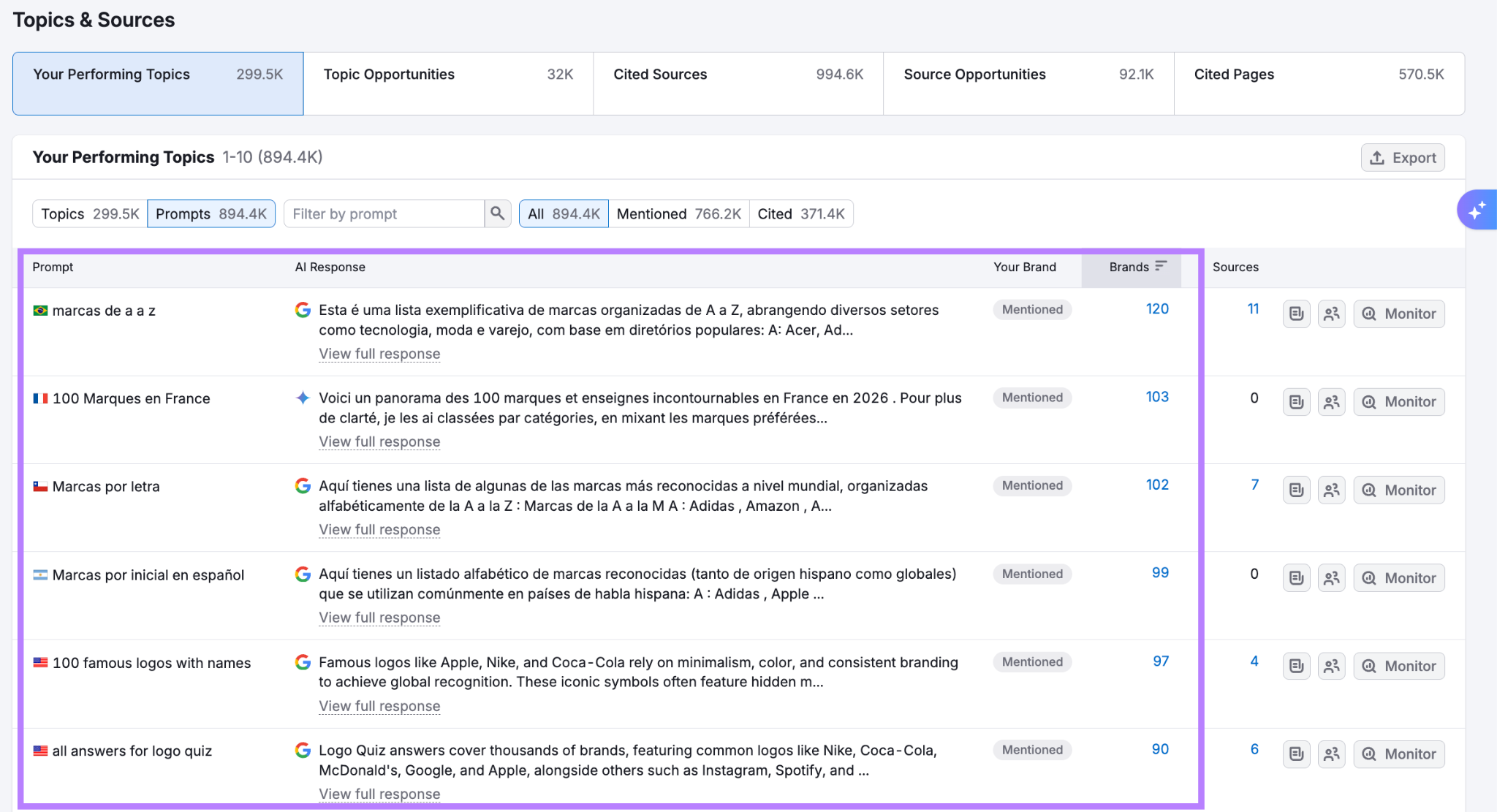Switch to the Topics 299.5K toggle
This screenshot has height=812, width=1497.
[90, 213]
